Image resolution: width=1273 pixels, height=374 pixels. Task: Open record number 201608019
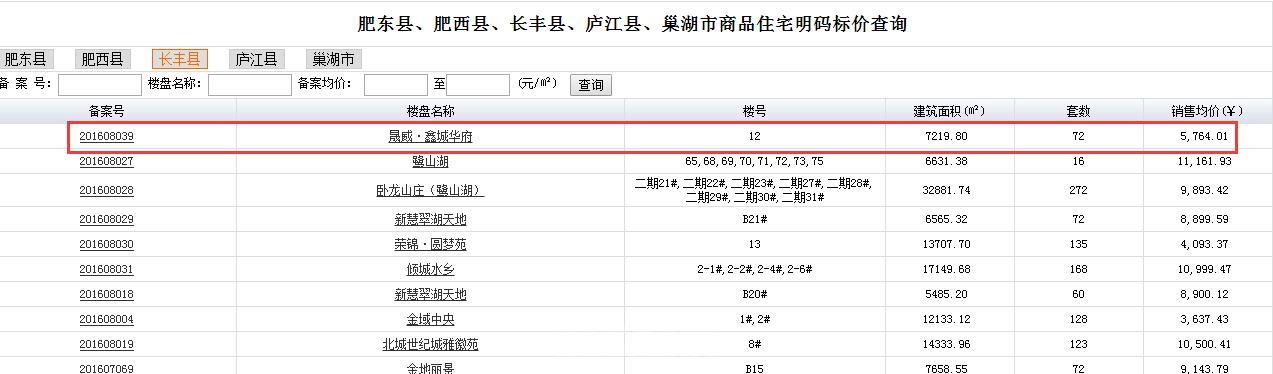pyautogui.click(x=106, y=344)
